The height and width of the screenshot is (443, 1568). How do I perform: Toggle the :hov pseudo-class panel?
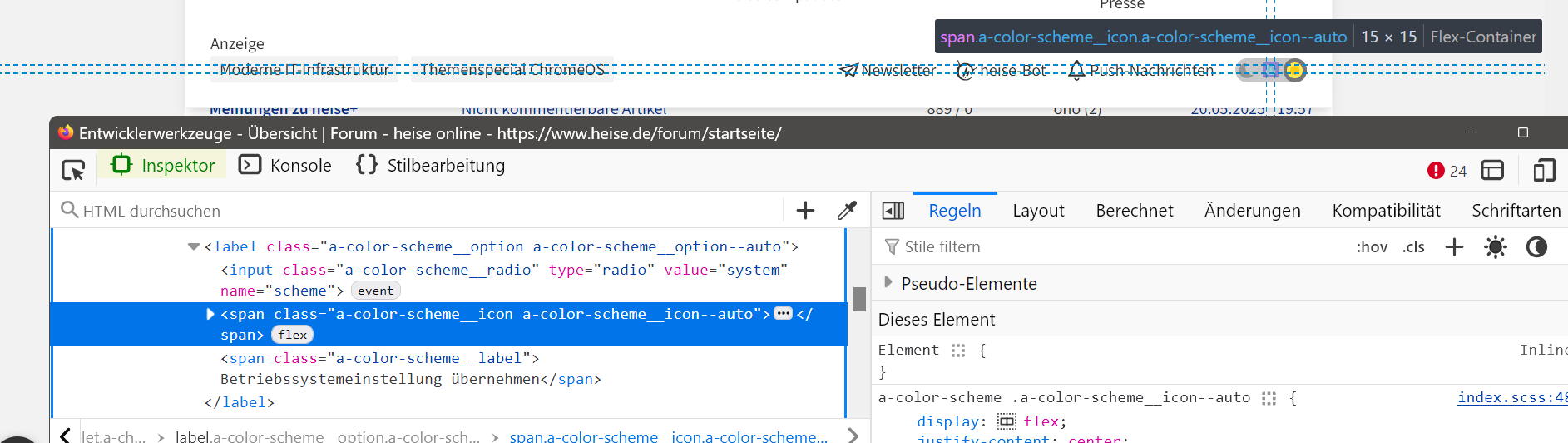pyautogui.click(x=1372, y=247)
